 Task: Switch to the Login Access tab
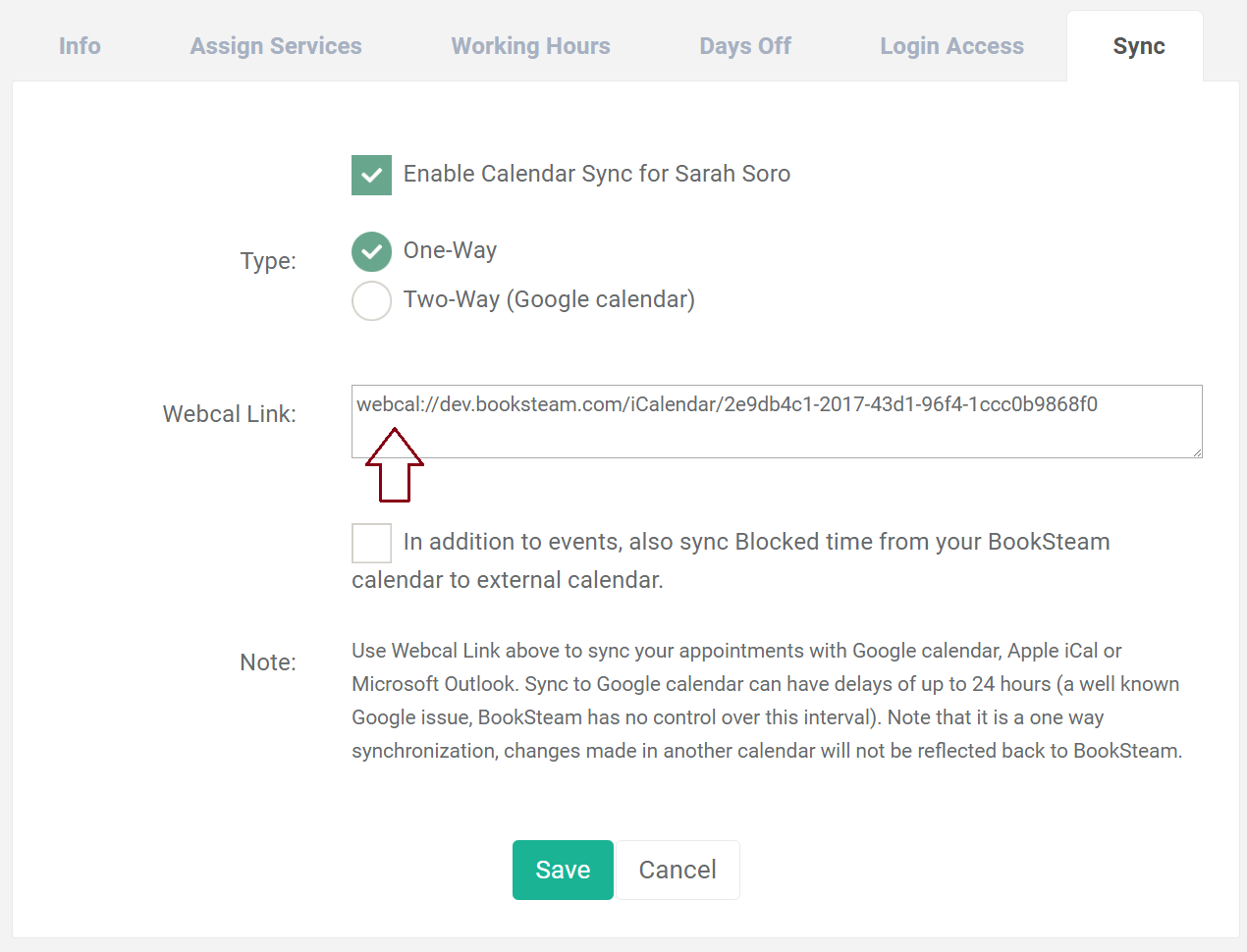(951, 46)
